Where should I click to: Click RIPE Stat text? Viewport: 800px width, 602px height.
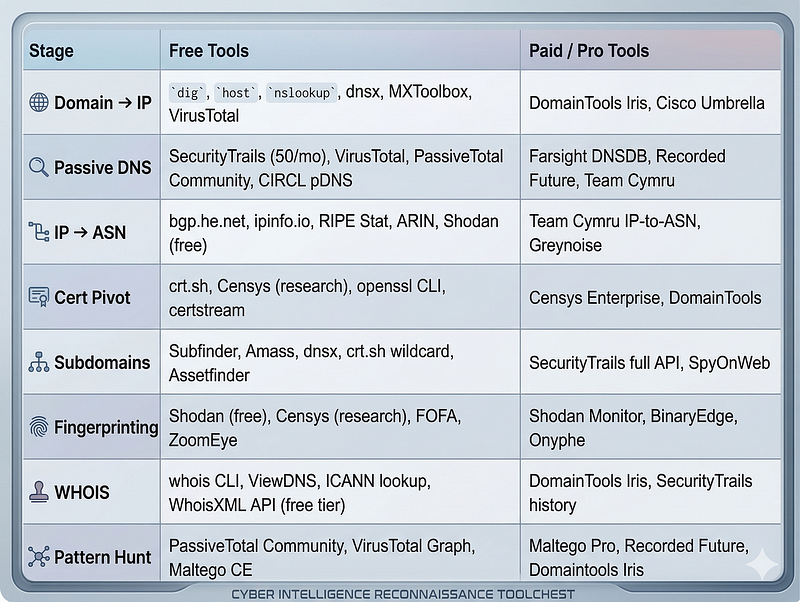354,221
